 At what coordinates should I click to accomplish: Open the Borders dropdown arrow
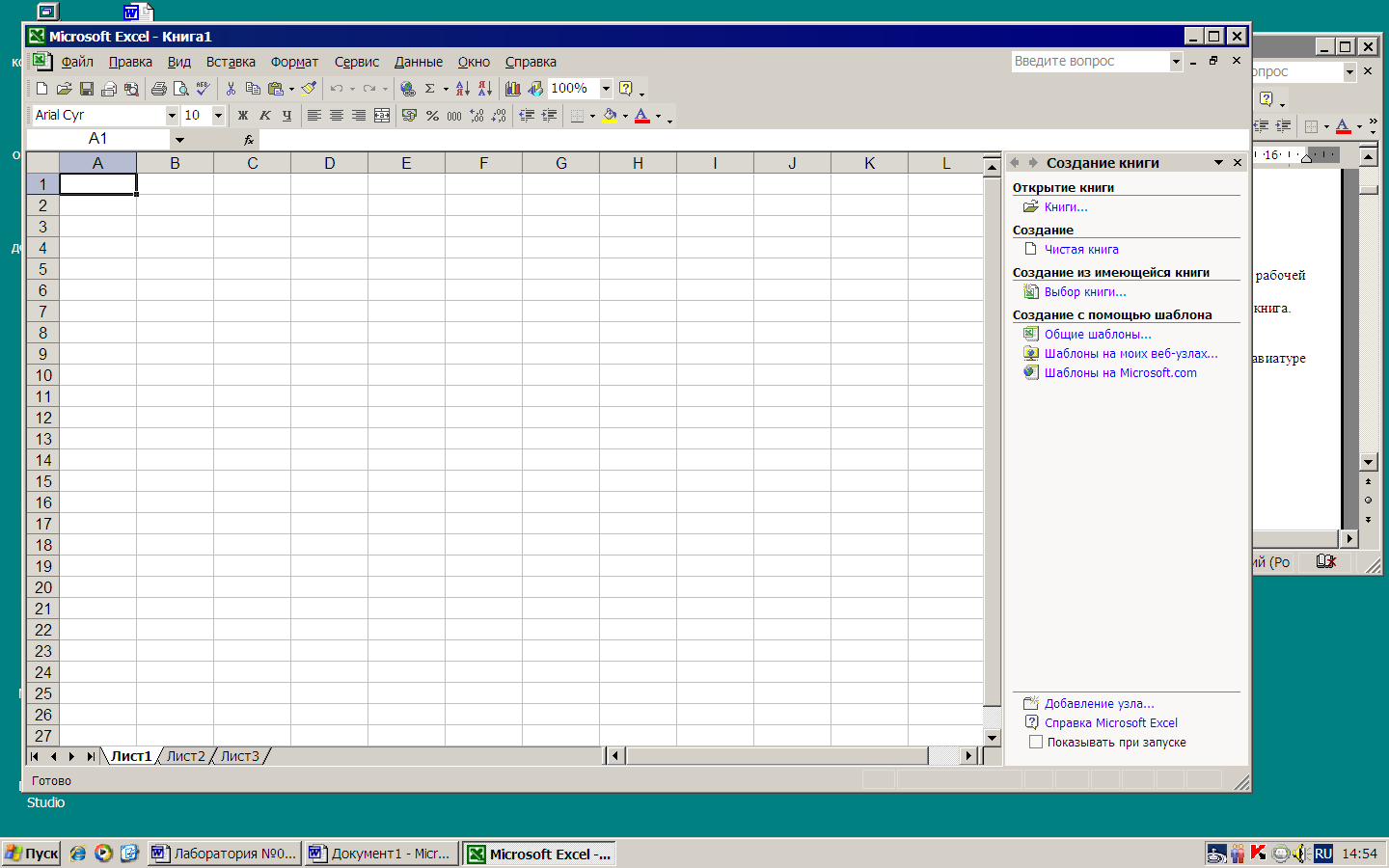tap(592, 116)
